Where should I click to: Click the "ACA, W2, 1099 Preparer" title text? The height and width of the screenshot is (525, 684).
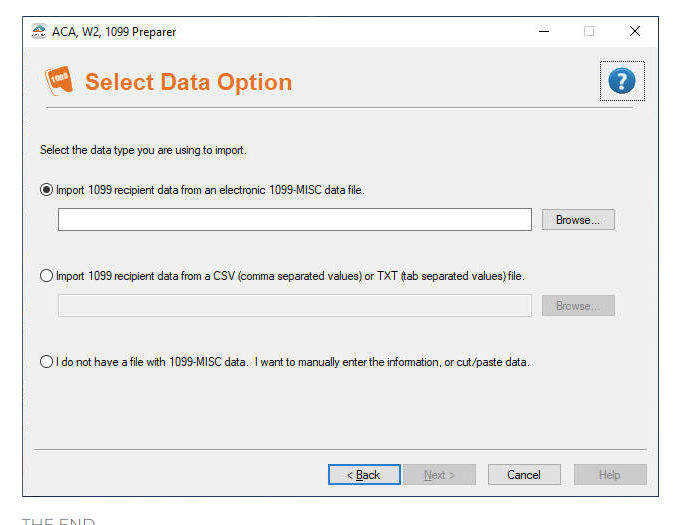pos(114,32)
